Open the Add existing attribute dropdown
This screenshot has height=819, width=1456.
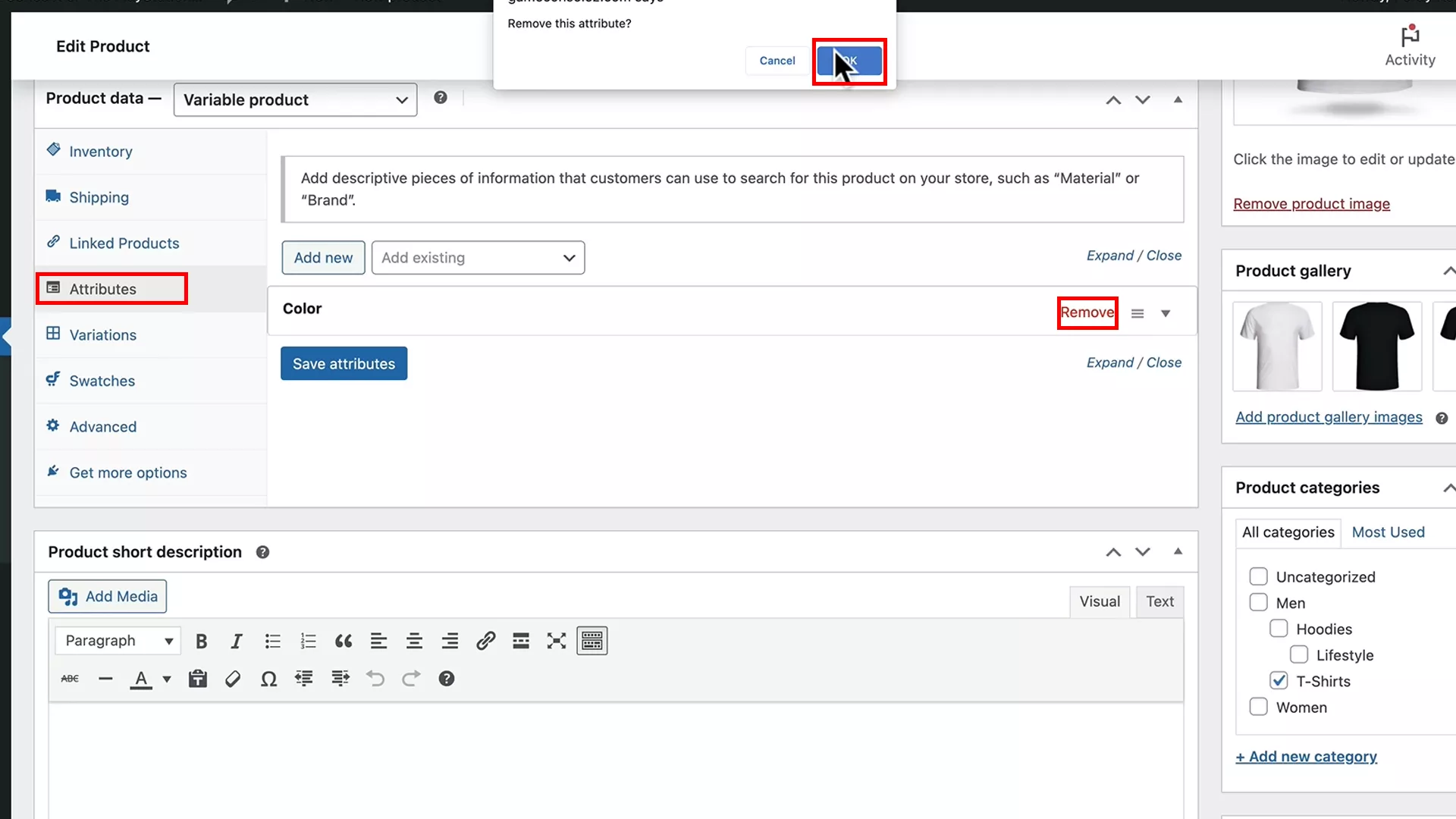(x=478, y=258)
